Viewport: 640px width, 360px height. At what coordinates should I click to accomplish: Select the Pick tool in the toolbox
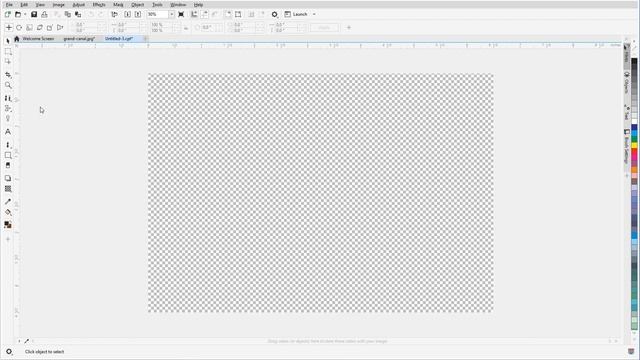[8, 41]
